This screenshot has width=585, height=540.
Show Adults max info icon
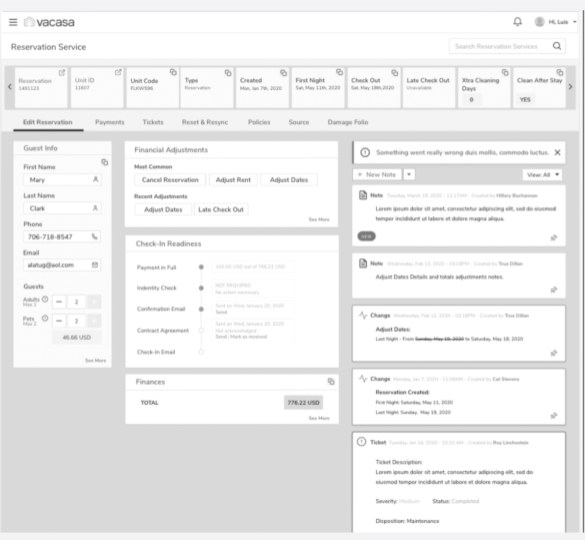[x=45, y=299]
